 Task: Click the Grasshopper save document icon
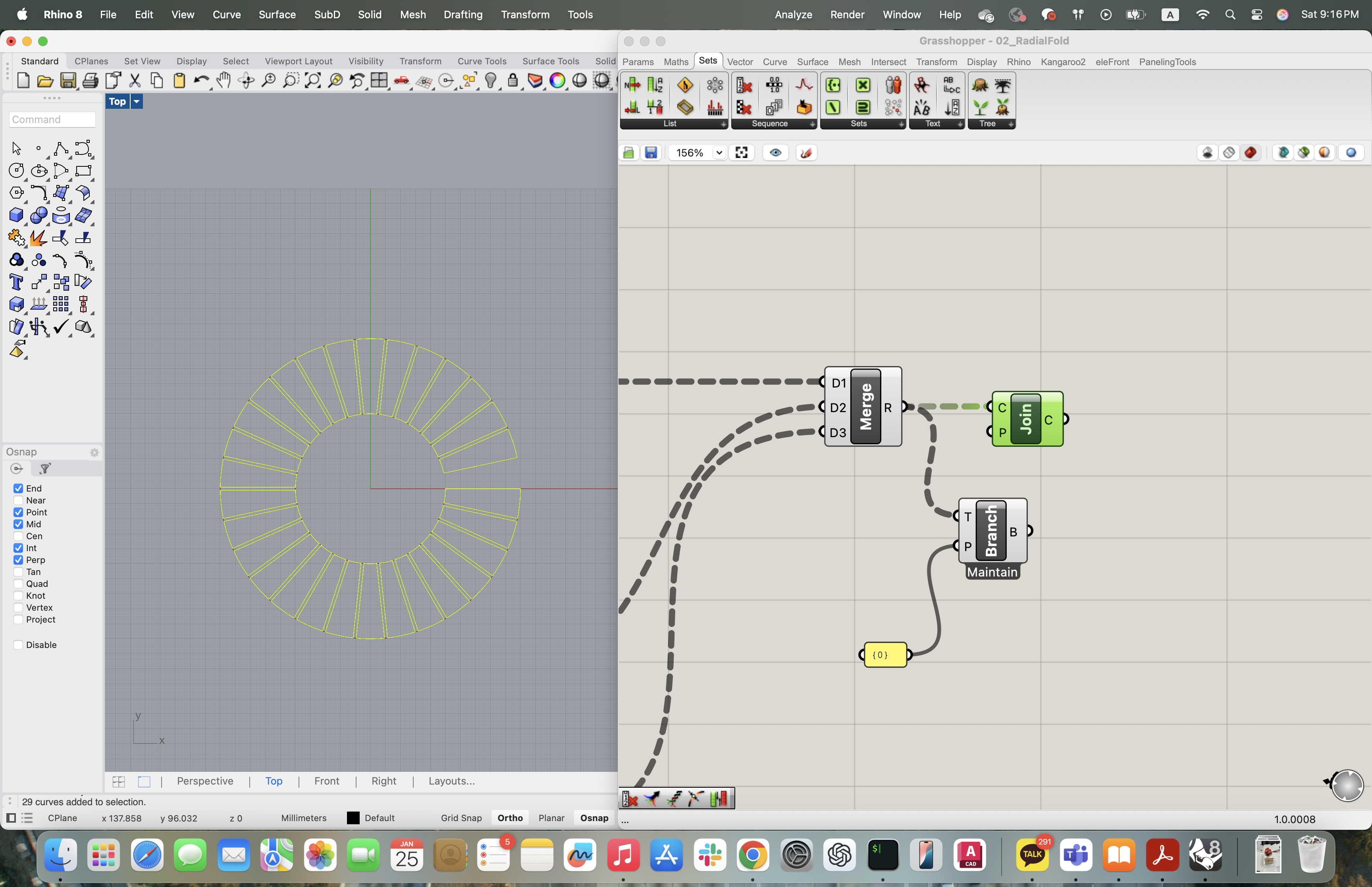[651, 152]
